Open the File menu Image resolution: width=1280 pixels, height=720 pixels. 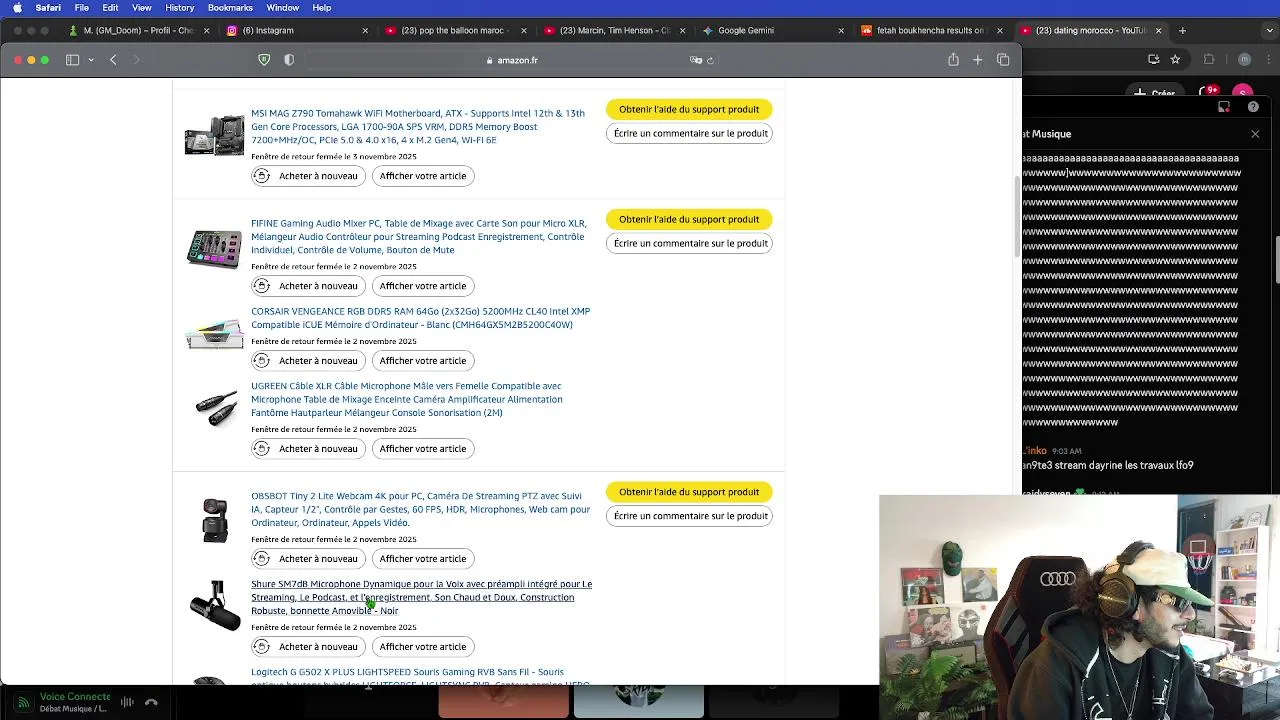point(82,8)
